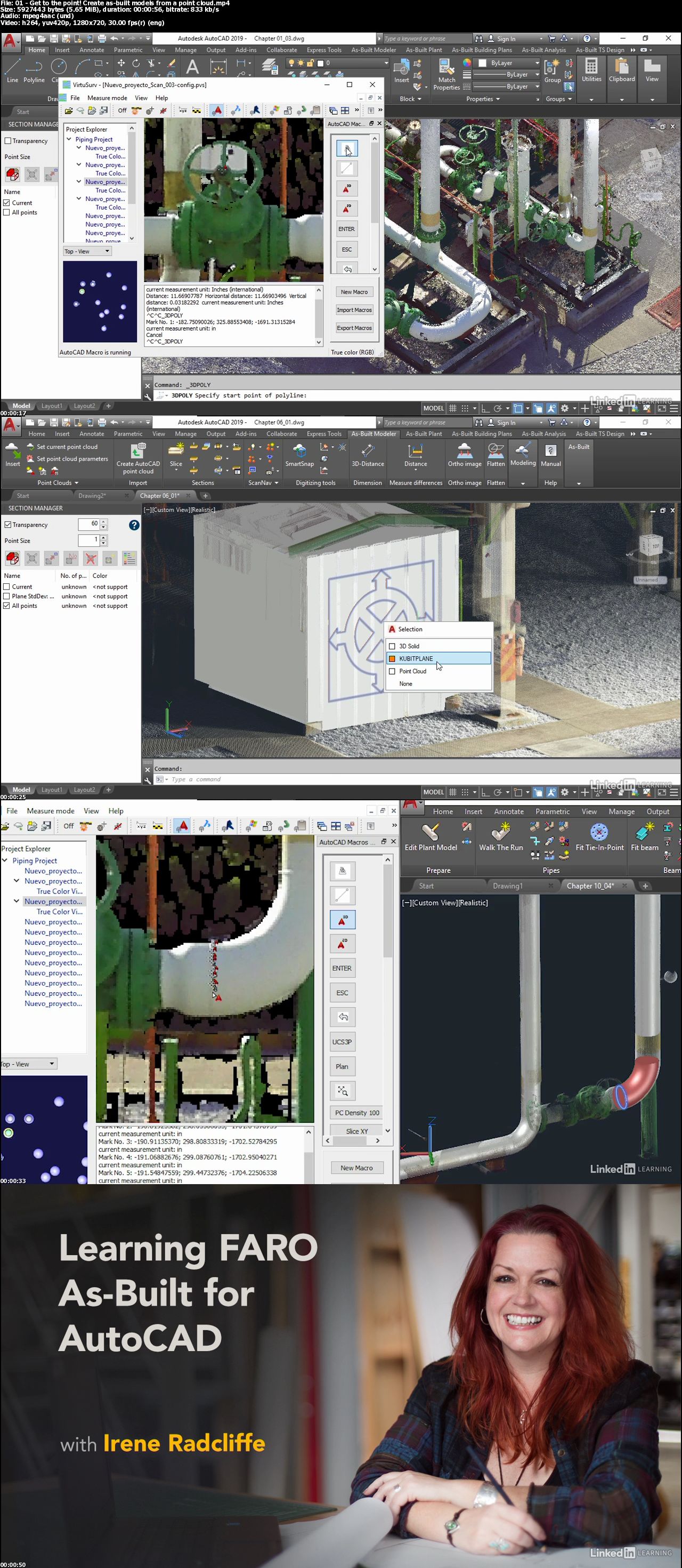Click Insert point cloud in As-Built Modeler ribbon
The image size is (682, 1568).
pyautogui.click(x=12, y=454)
